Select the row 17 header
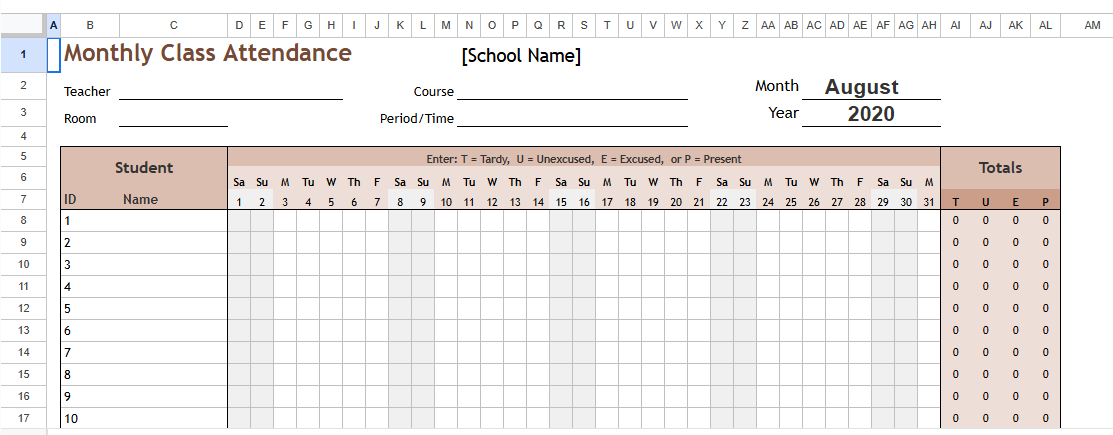The height and width of the screenshot is (435, 1113). pos(23,418)
